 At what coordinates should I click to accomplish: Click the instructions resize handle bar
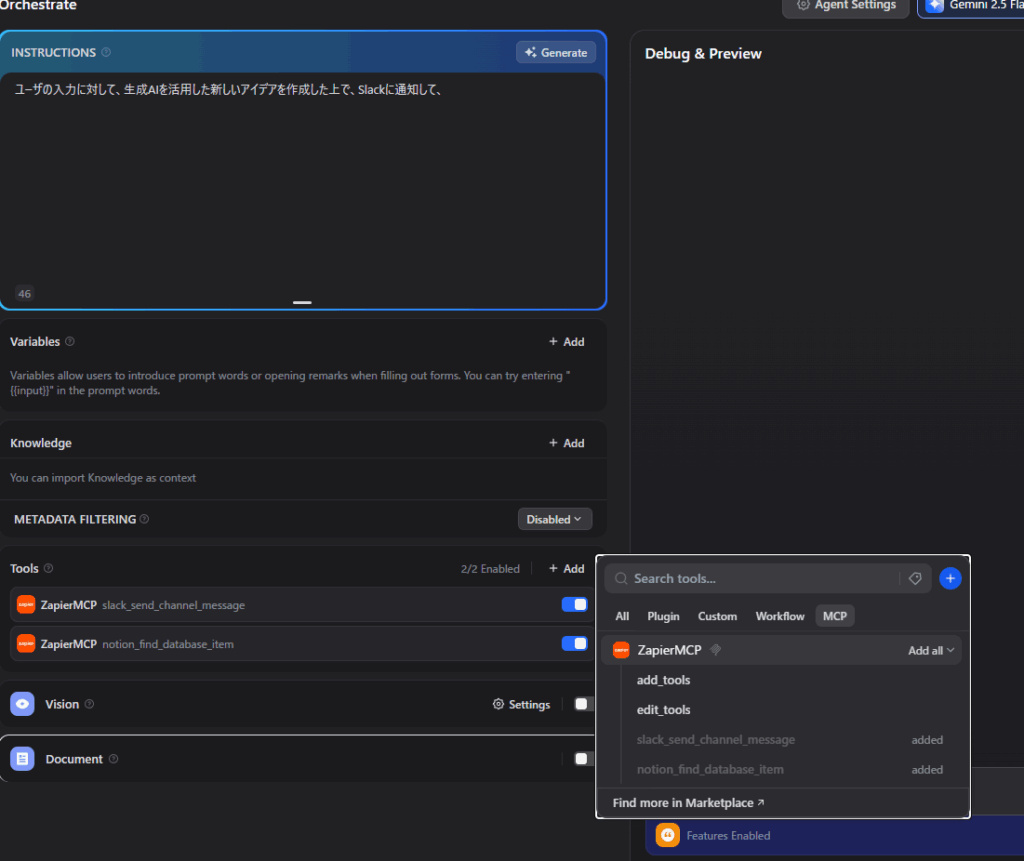click(302, 302)
